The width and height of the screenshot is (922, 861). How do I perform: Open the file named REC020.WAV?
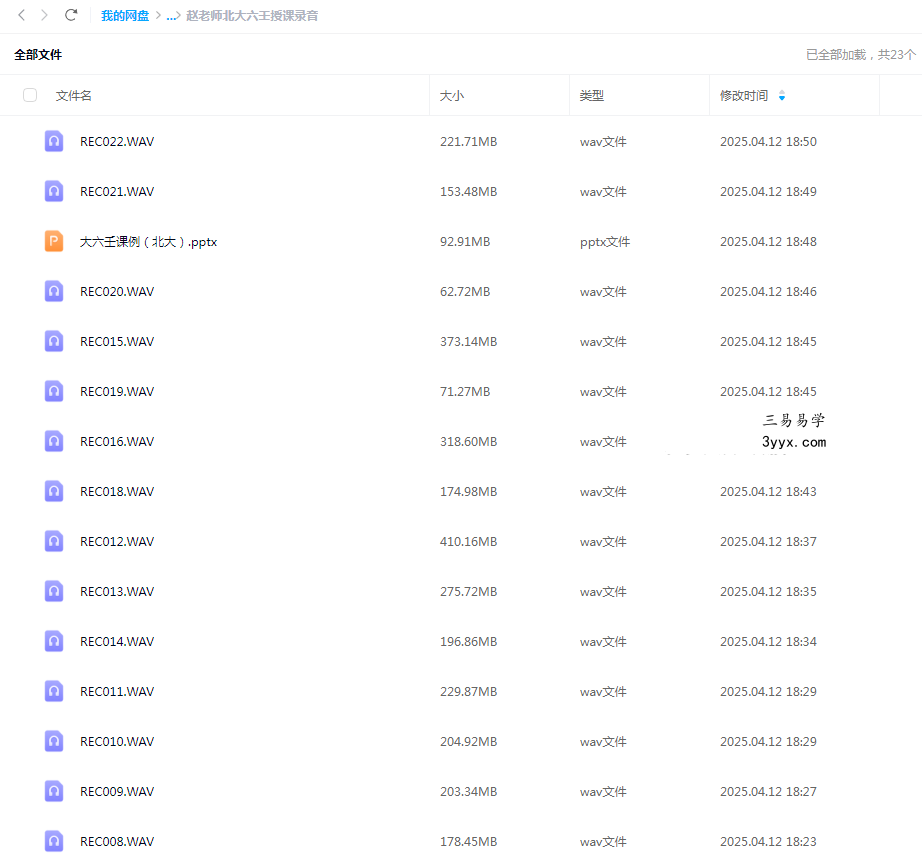(x=117, y=292)
